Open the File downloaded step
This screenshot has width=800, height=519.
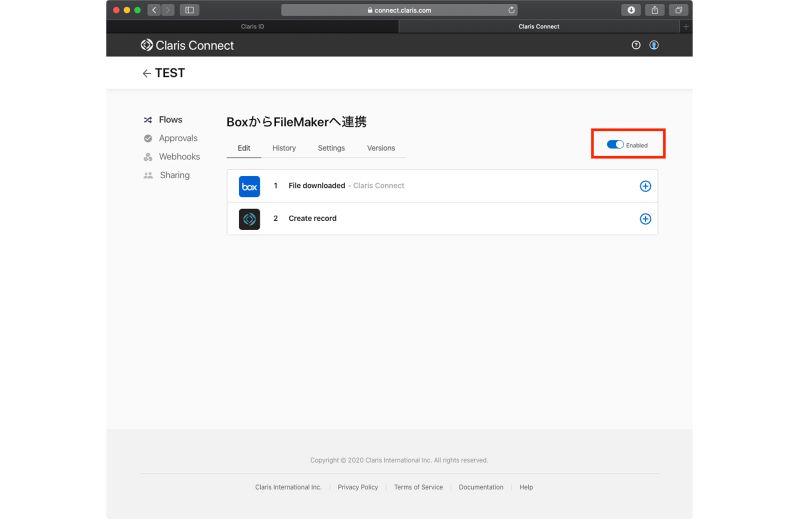pyautogui.click(x=442, y=186)
